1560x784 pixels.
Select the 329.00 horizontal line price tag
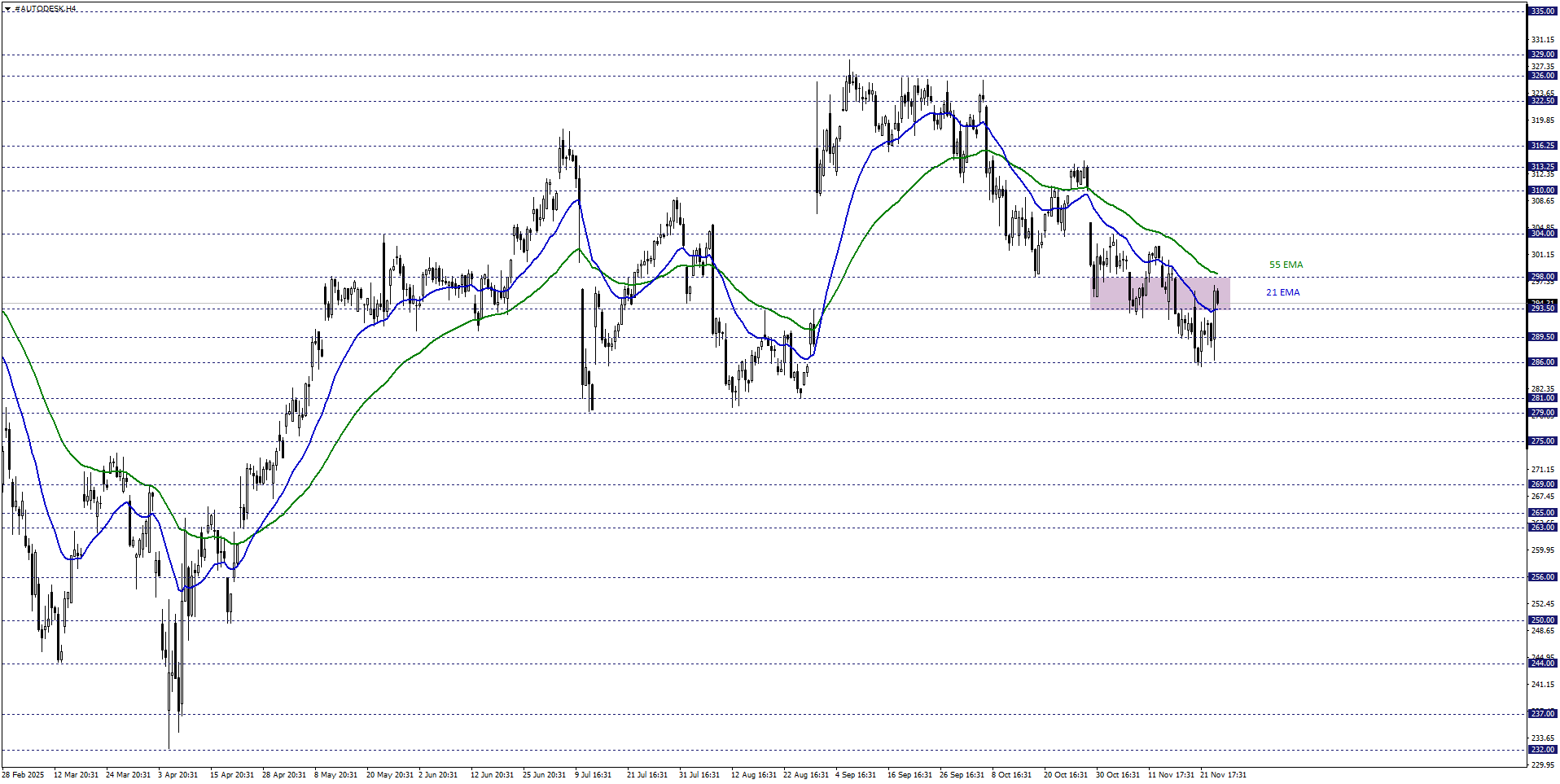[1542, 55]
